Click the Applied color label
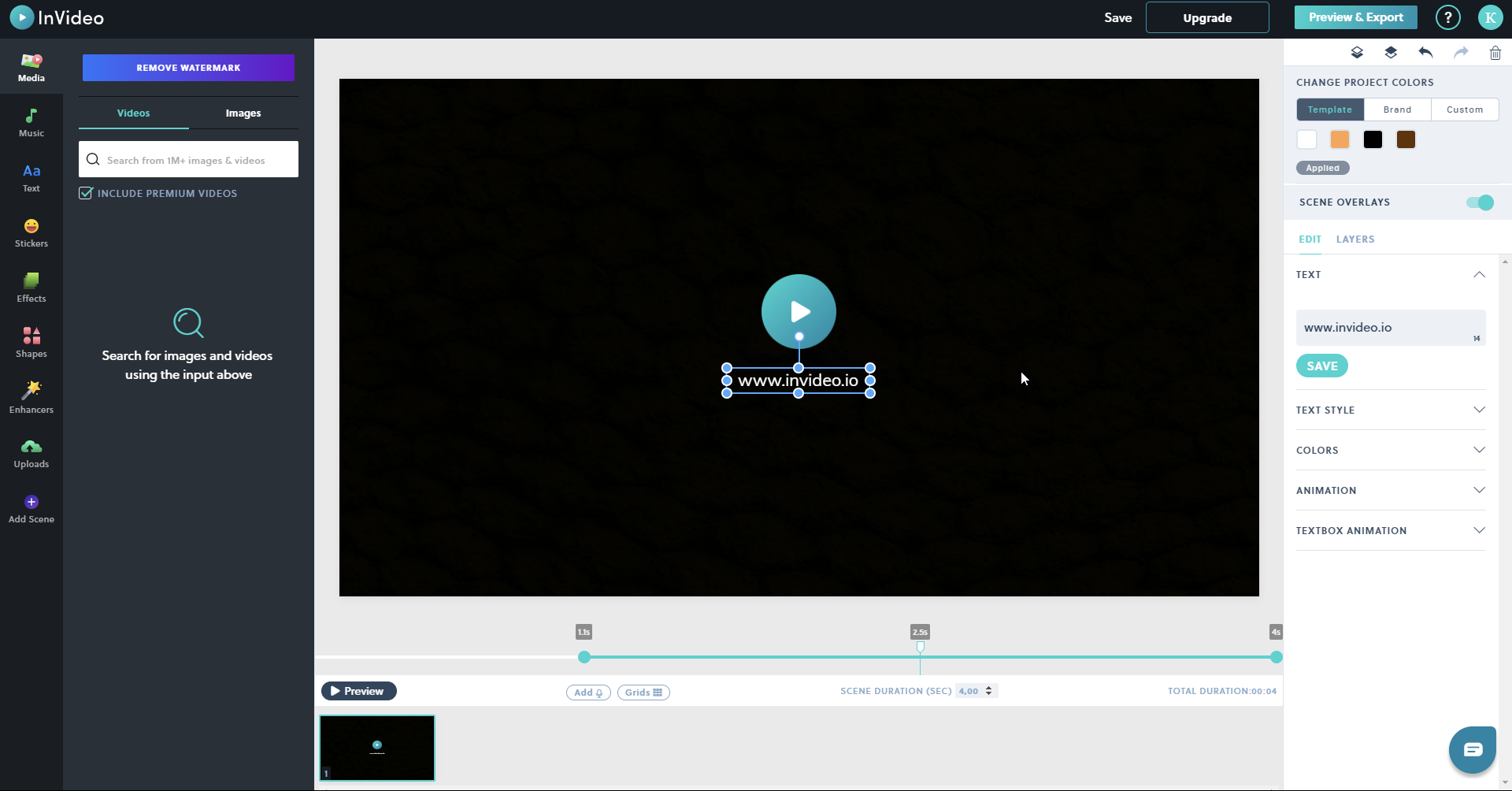Image resolution: width=1512 pixels, height=791 pixels. [1323, 168]
